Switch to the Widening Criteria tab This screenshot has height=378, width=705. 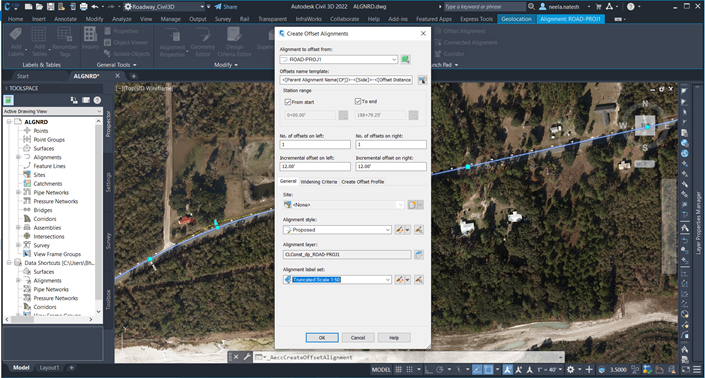click(x=319, y=182)
